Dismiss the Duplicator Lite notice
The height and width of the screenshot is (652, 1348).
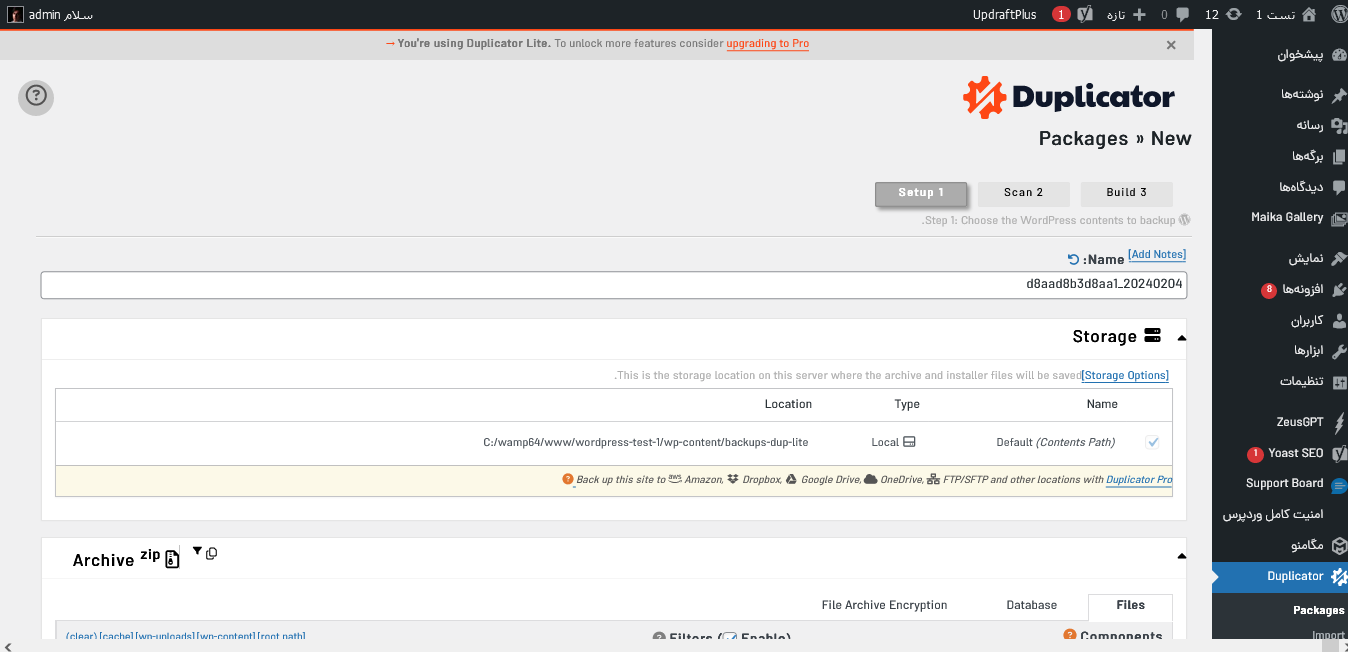(1171, 45)
